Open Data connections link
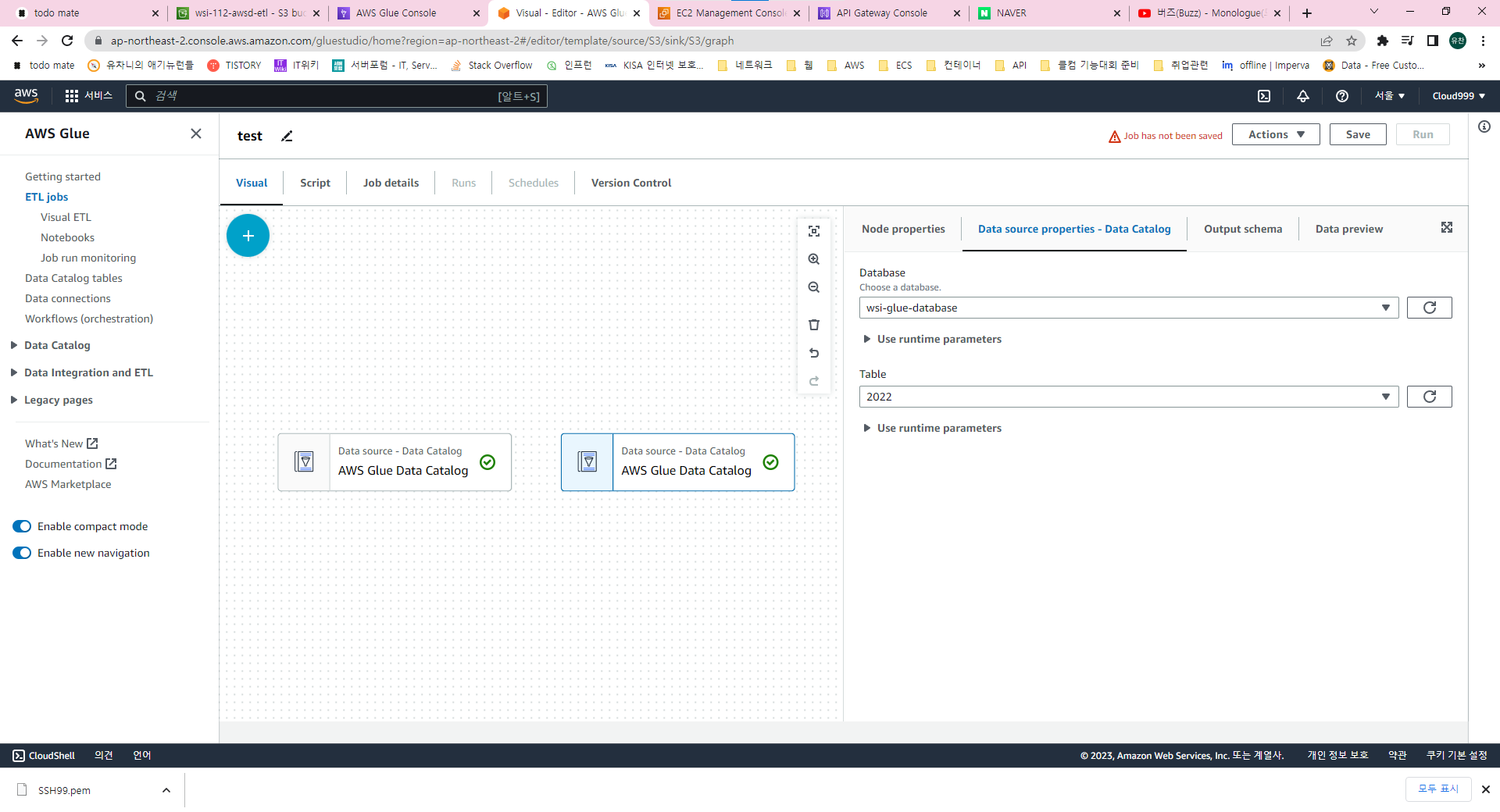This screenshot has height=812, width=1500. click(68, 298)
